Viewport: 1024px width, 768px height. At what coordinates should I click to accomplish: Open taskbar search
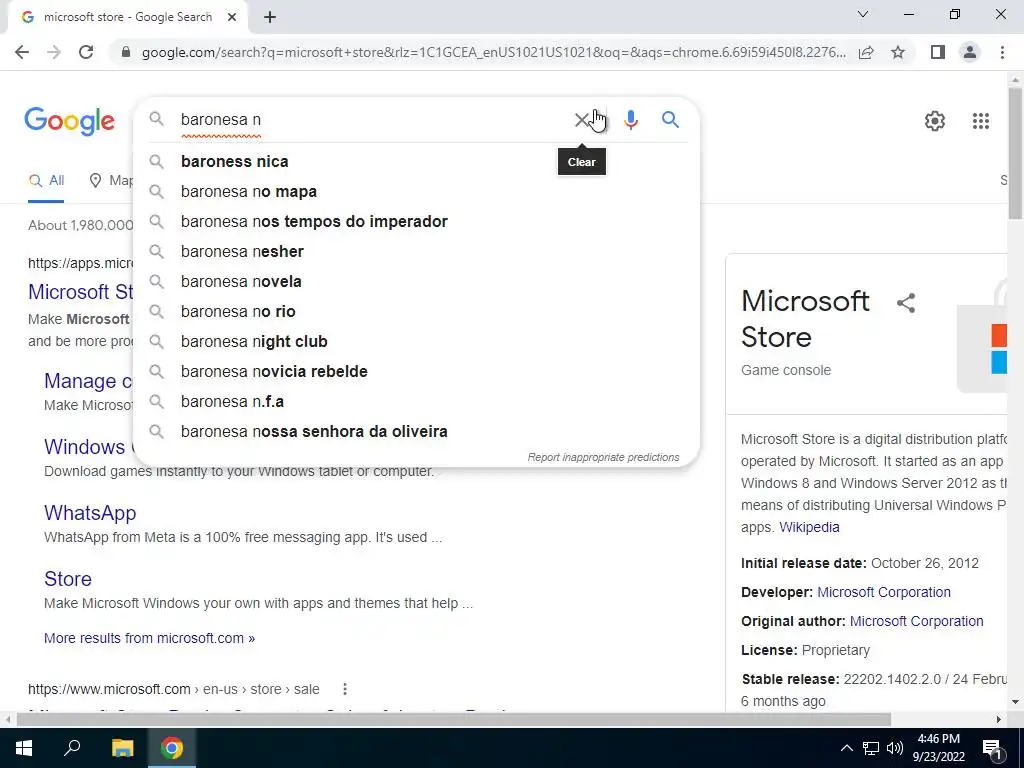[x=72, y=748]
